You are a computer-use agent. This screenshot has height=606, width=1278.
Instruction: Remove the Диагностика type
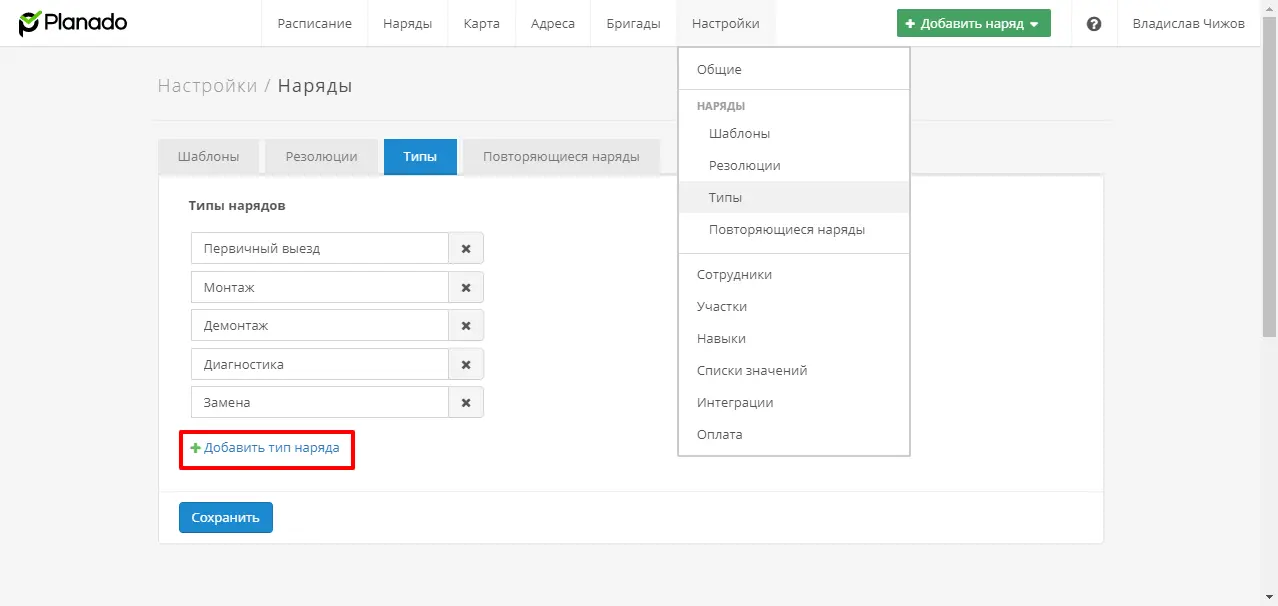click(466, 364)
